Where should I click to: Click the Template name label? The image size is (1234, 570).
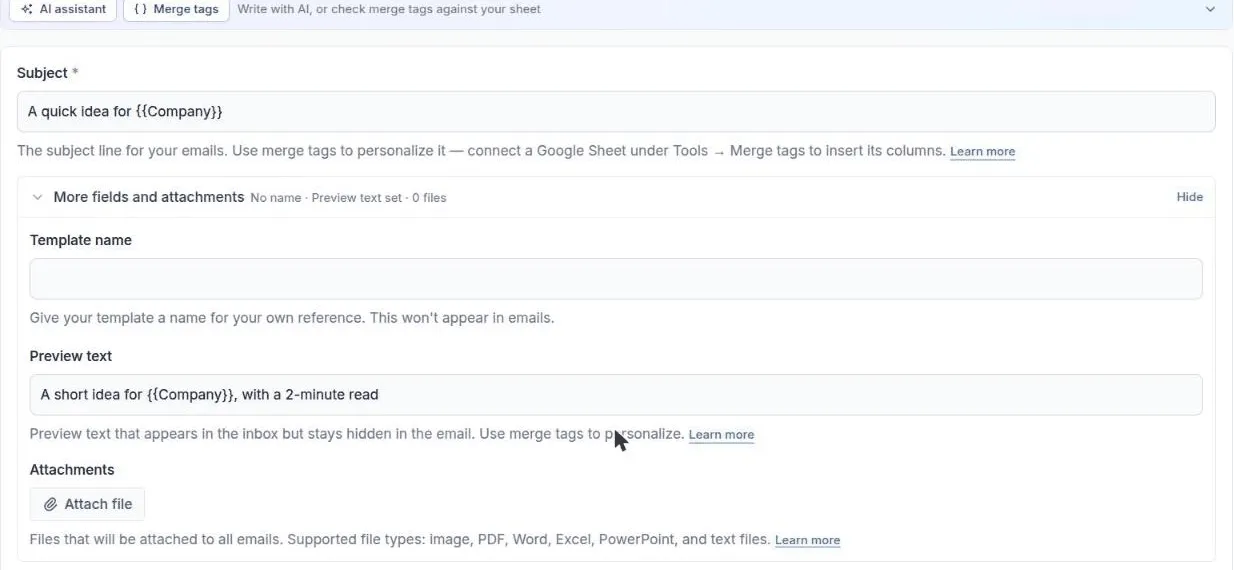(81, 240)
